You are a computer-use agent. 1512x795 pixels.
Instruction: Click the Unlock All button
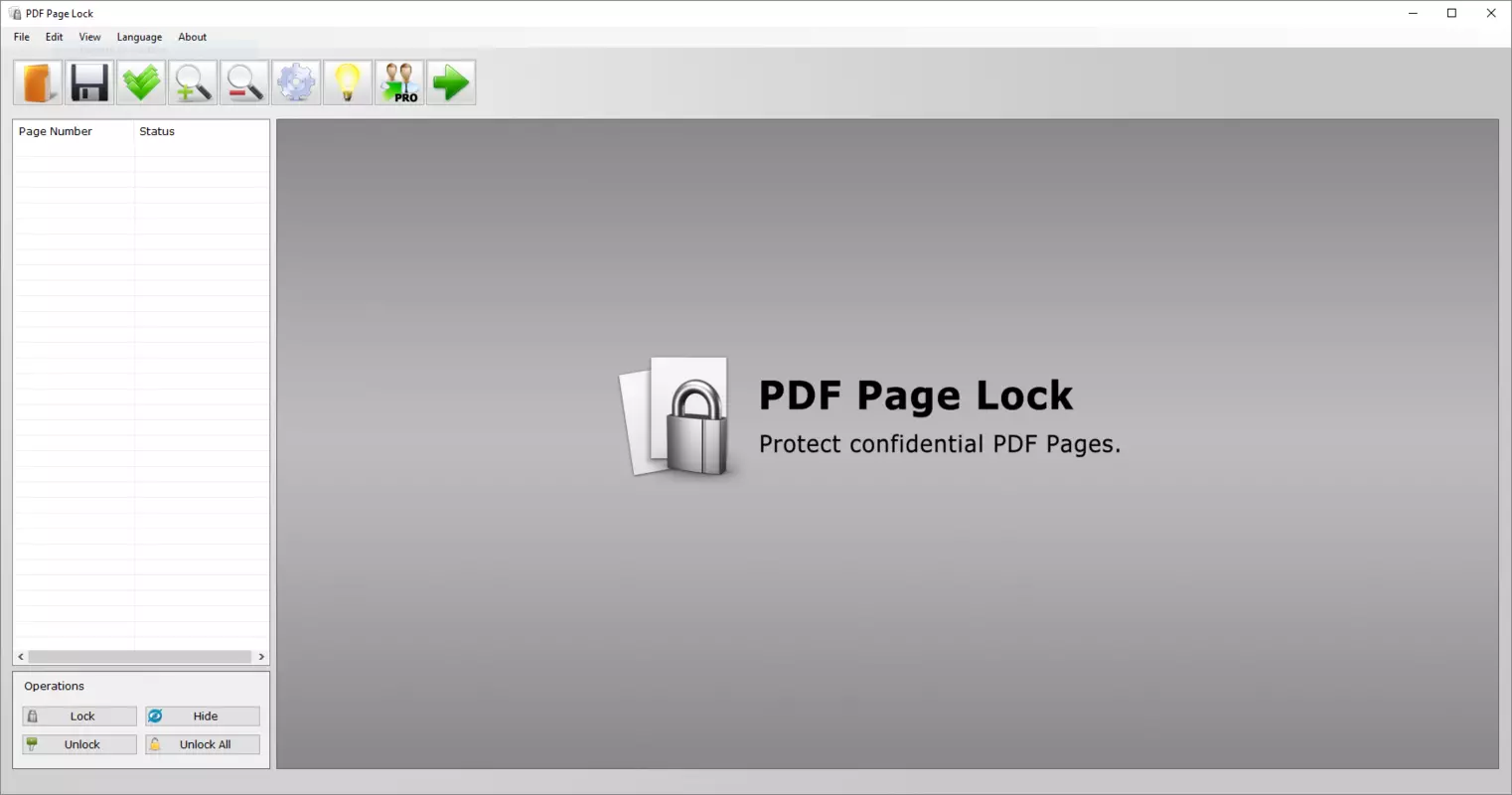pyautogui.click(x=203, y=744)
